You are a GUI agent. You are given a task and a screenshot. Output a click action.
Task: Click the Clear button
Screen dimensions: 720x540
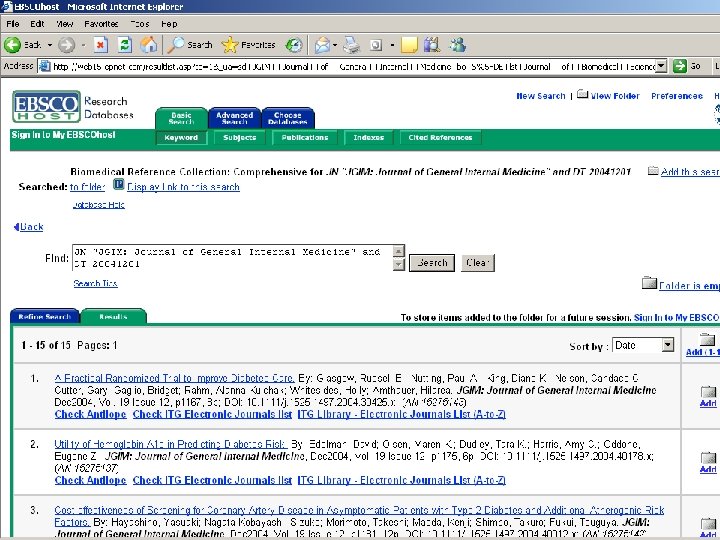click(x=478, y=263)
